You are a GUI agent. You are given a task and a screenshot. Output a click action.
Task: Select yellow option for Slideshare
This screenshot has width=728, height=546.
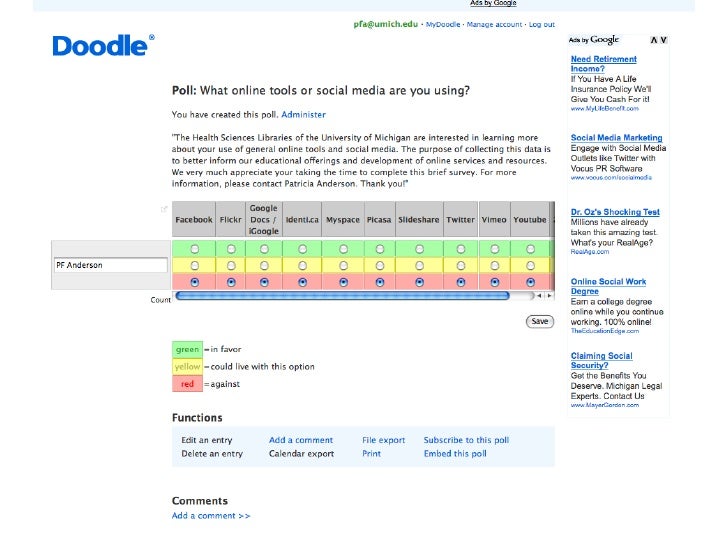[x=419, y=266]
